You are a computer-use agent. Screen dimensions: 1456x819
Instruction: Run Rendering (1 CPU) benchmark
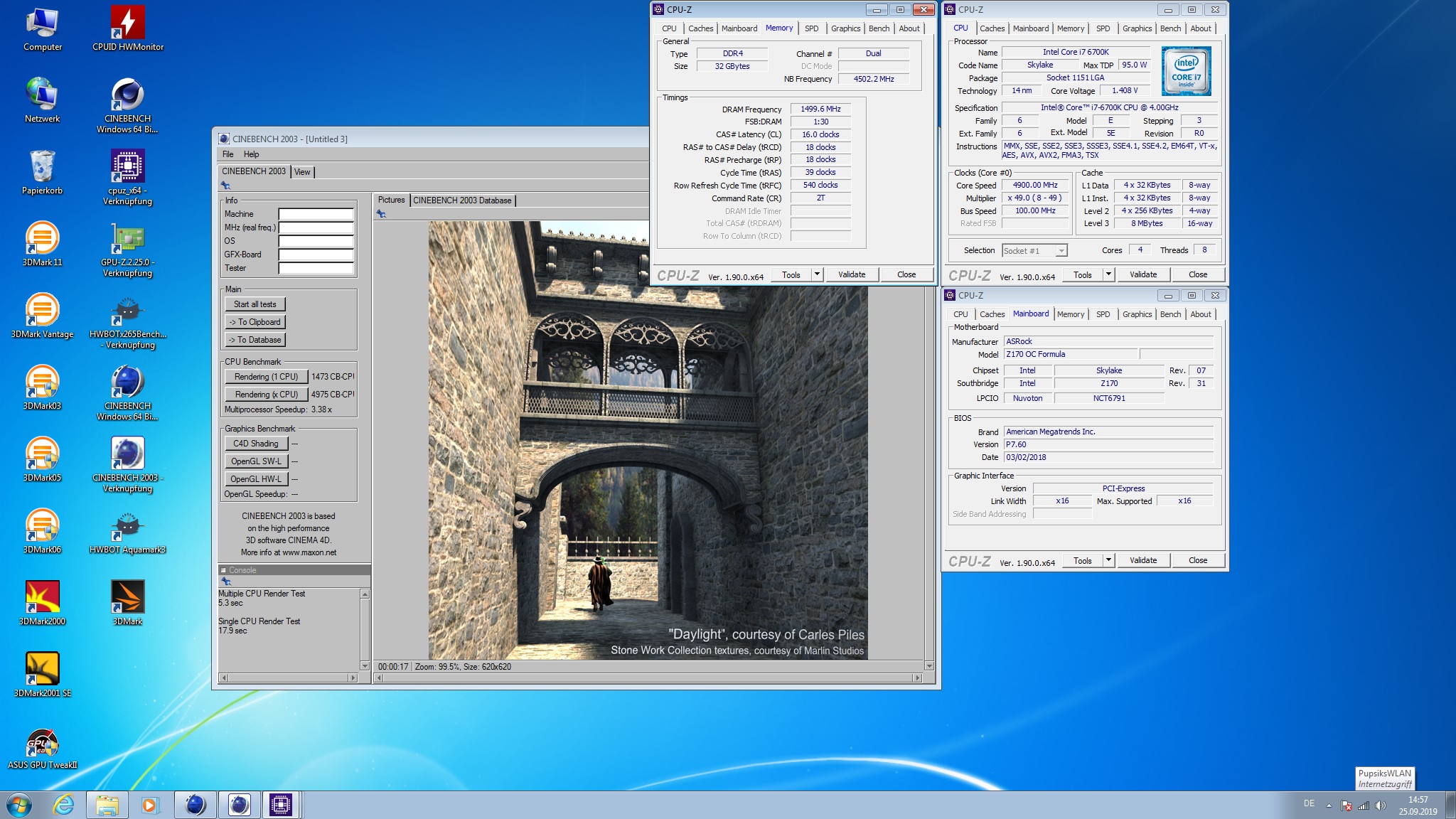[x=267, y=377]
